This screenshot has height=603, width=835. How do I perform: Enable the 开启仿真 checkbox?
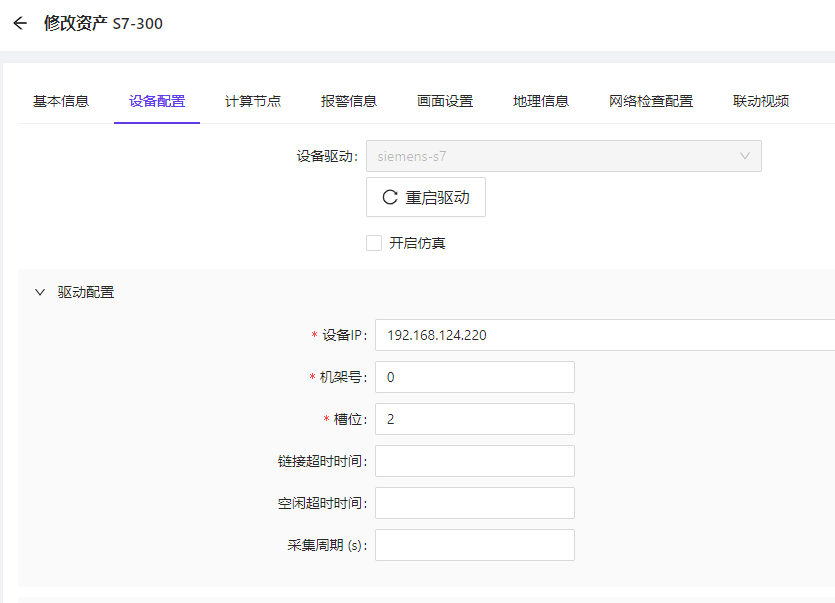374,243
